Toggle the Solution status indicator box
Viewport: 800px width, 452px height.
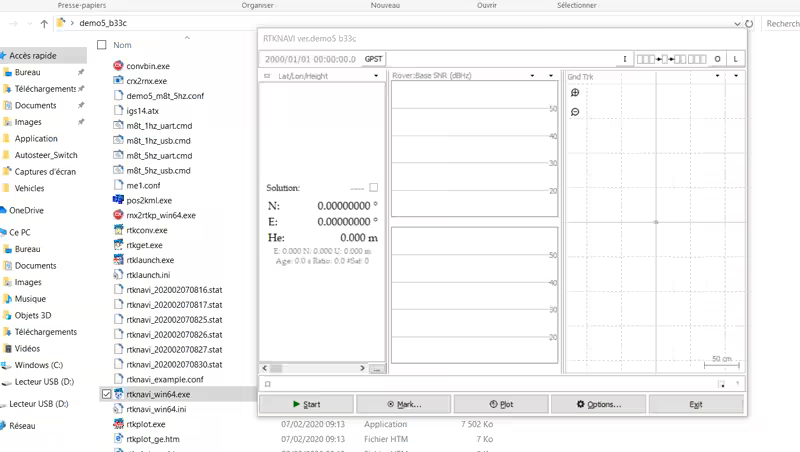pyautogui.click(x=374, y=187)
